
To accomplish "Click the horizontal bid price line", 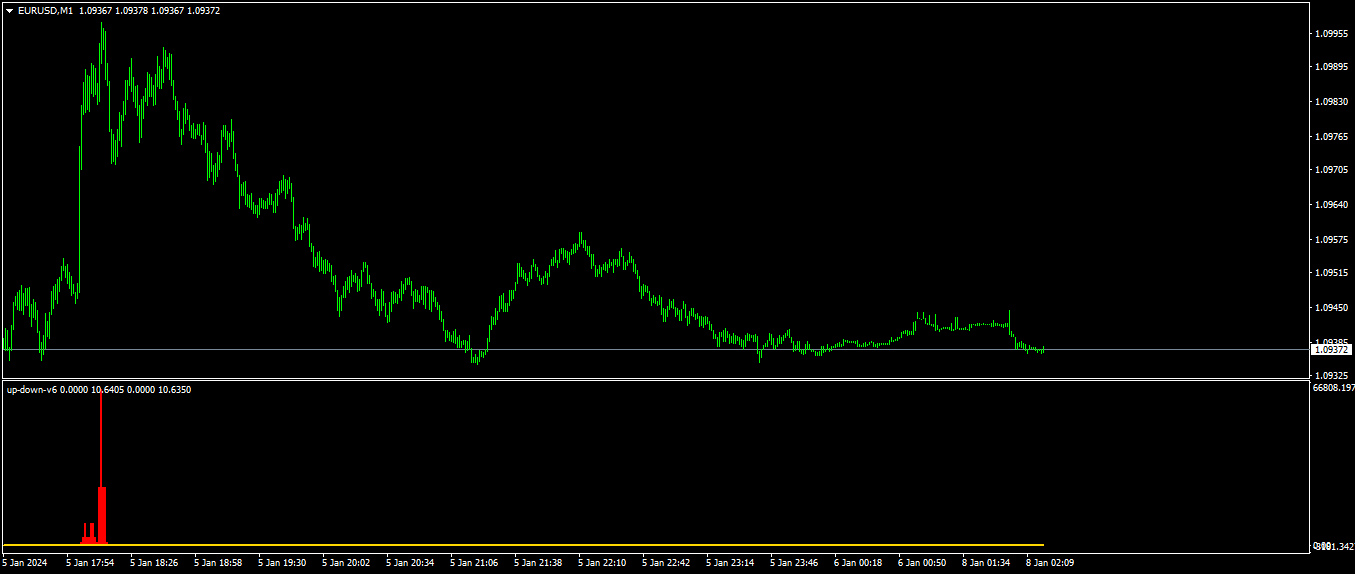I will [655, 349].
